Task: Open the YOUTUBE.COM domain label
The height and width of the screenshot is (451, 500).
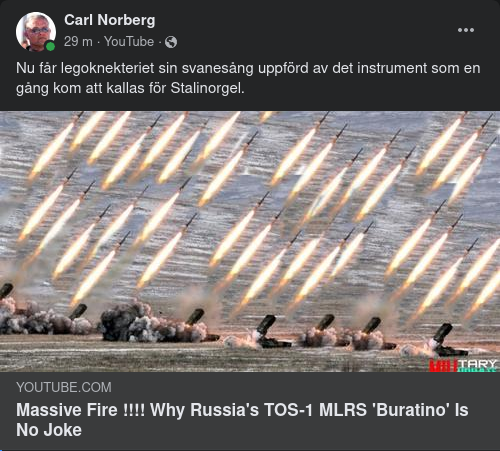Action: 64,387
